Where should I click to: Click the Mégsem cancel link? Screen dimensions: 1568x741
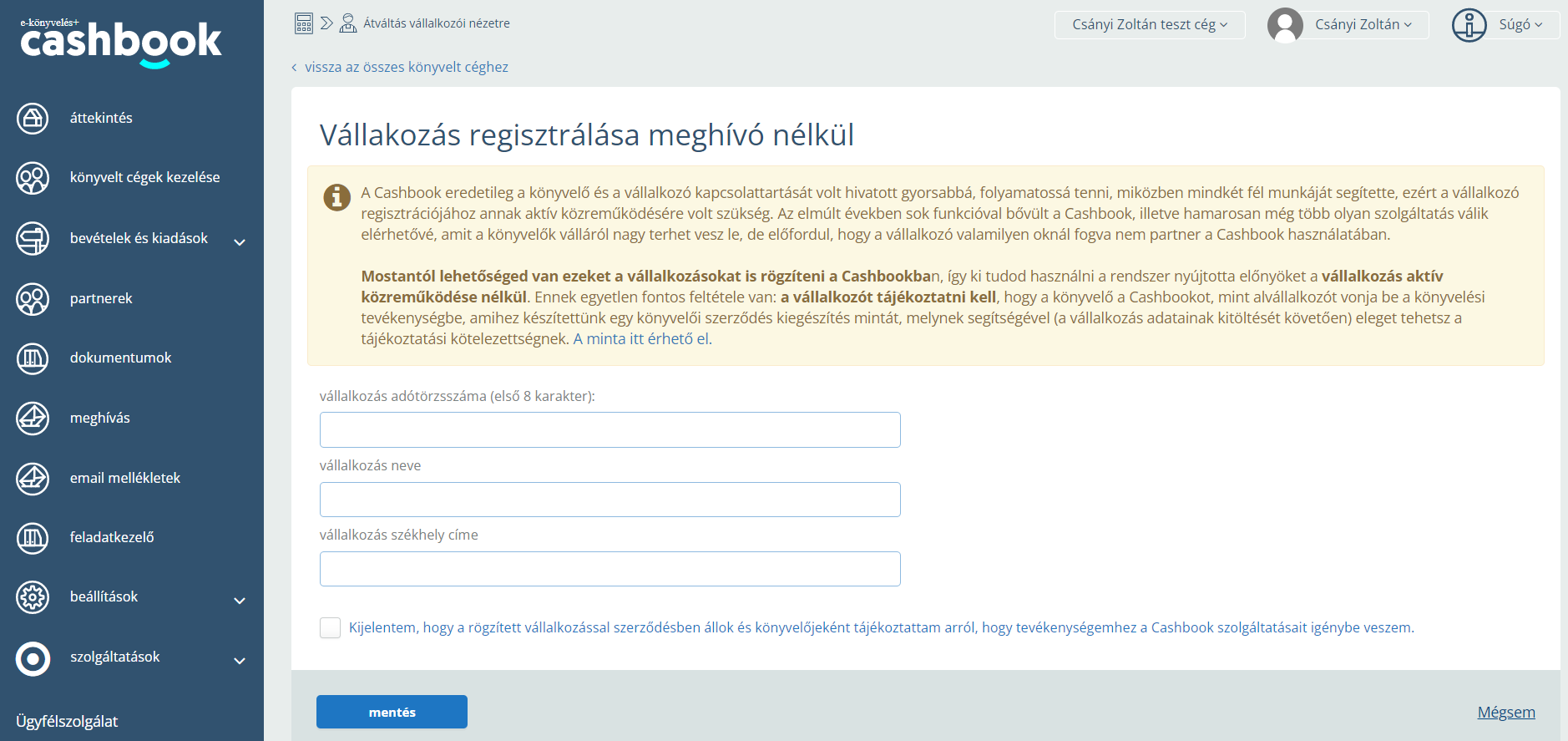[x=1505, y=713]
